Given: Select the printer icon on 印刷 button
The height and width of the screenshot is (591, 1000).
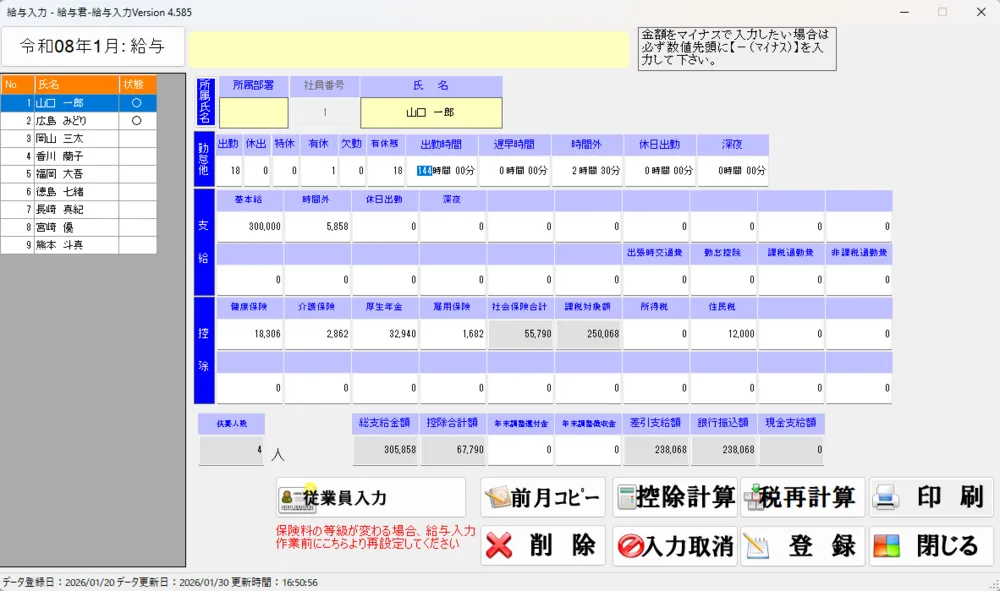Looking at the screenshot, I should point(884,497).
